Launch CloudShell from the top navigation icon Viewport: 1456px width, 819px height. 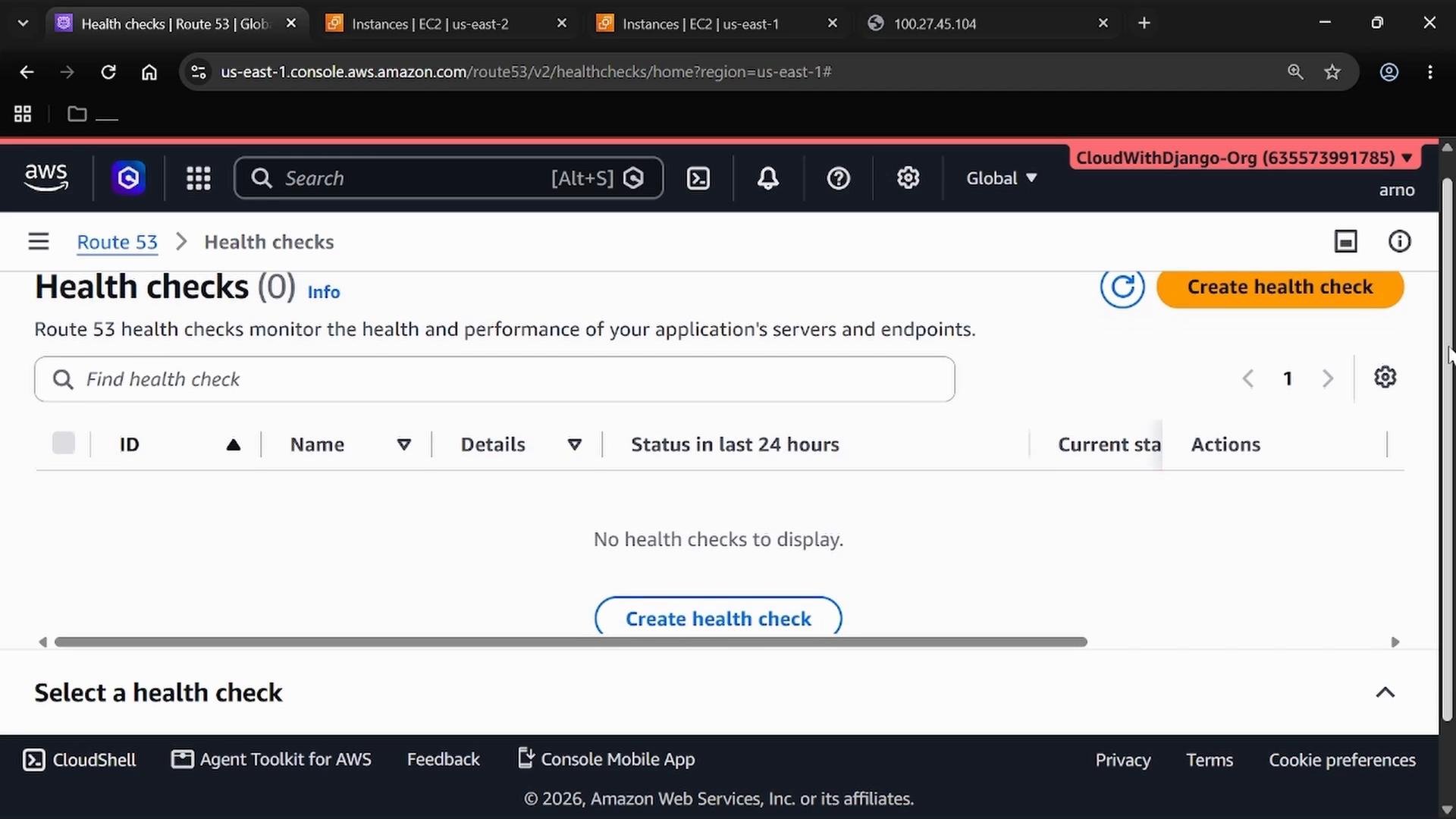click(698, 178)
